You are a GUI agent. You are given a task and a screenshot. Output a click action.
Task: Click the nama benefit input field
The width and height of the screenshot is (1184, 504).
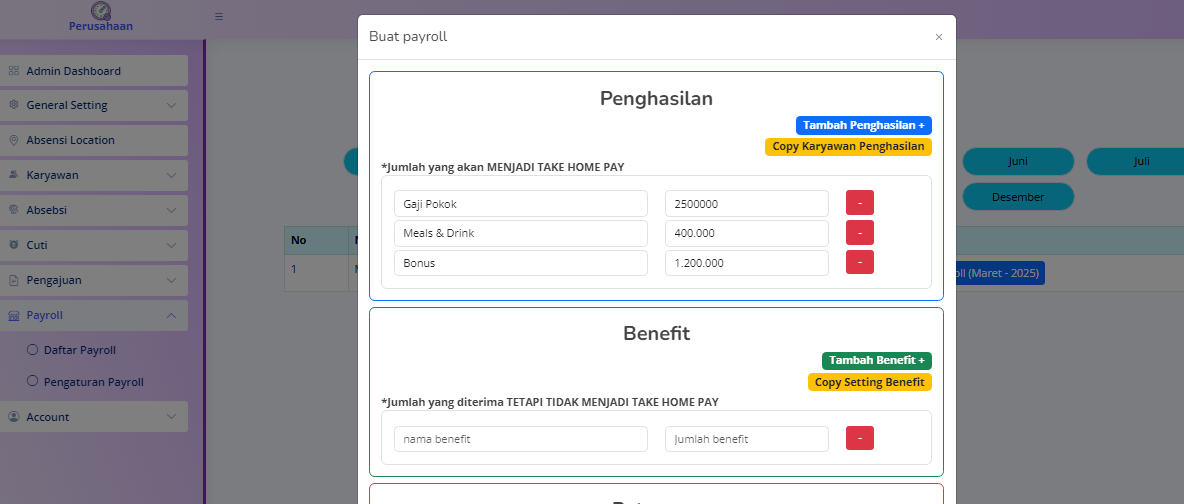pos(520,439)
